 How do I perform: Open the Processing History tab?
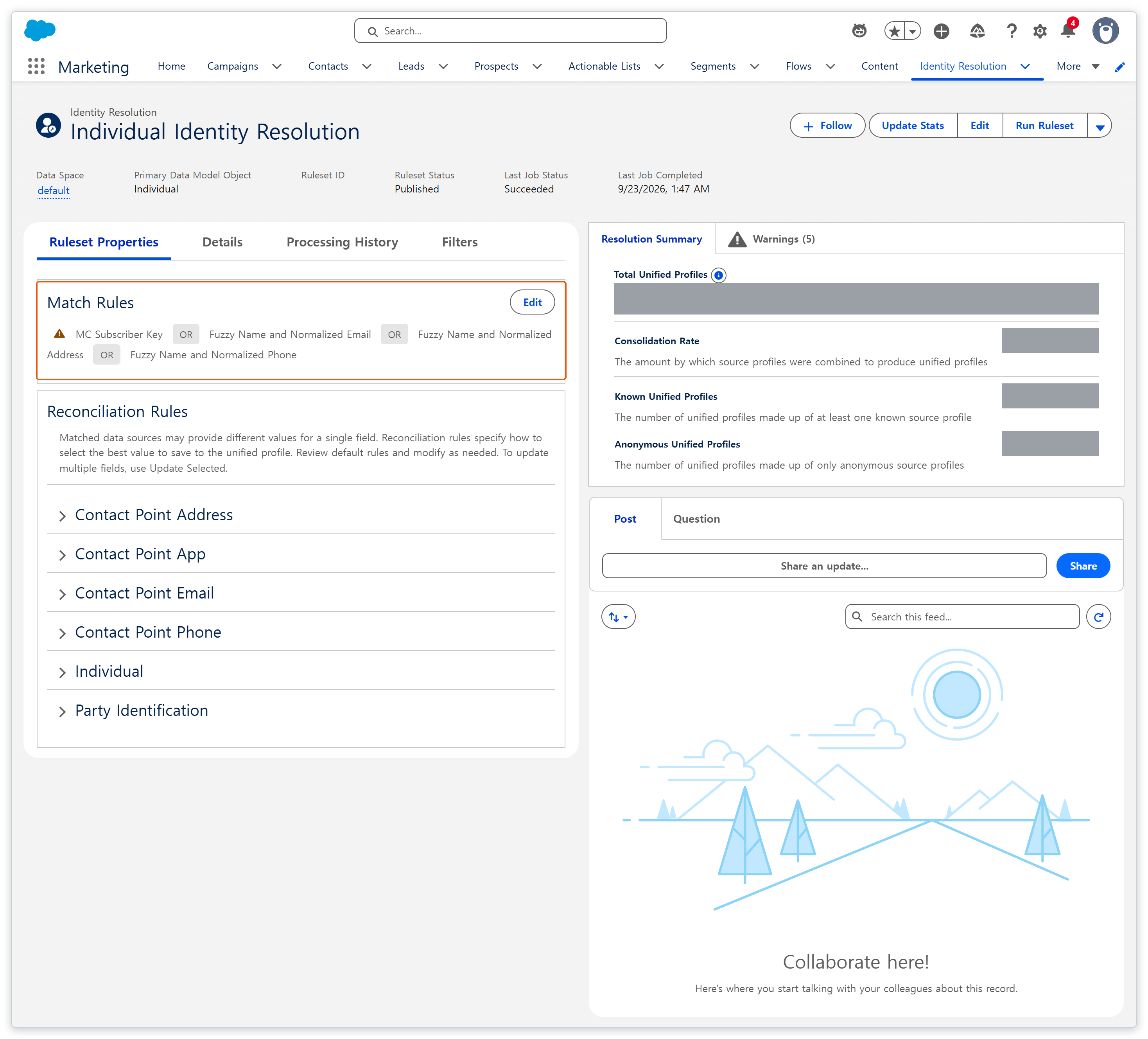point(342,242)
